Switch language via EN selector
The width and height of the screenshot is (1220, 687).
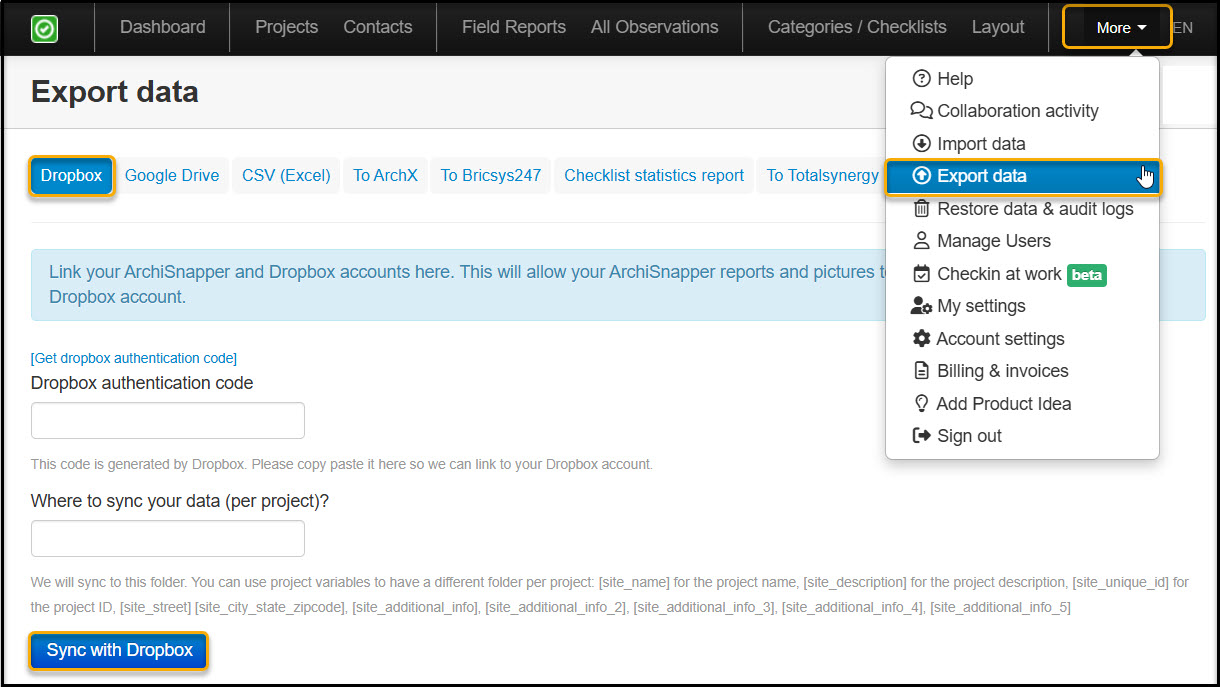pos(1182,28)
